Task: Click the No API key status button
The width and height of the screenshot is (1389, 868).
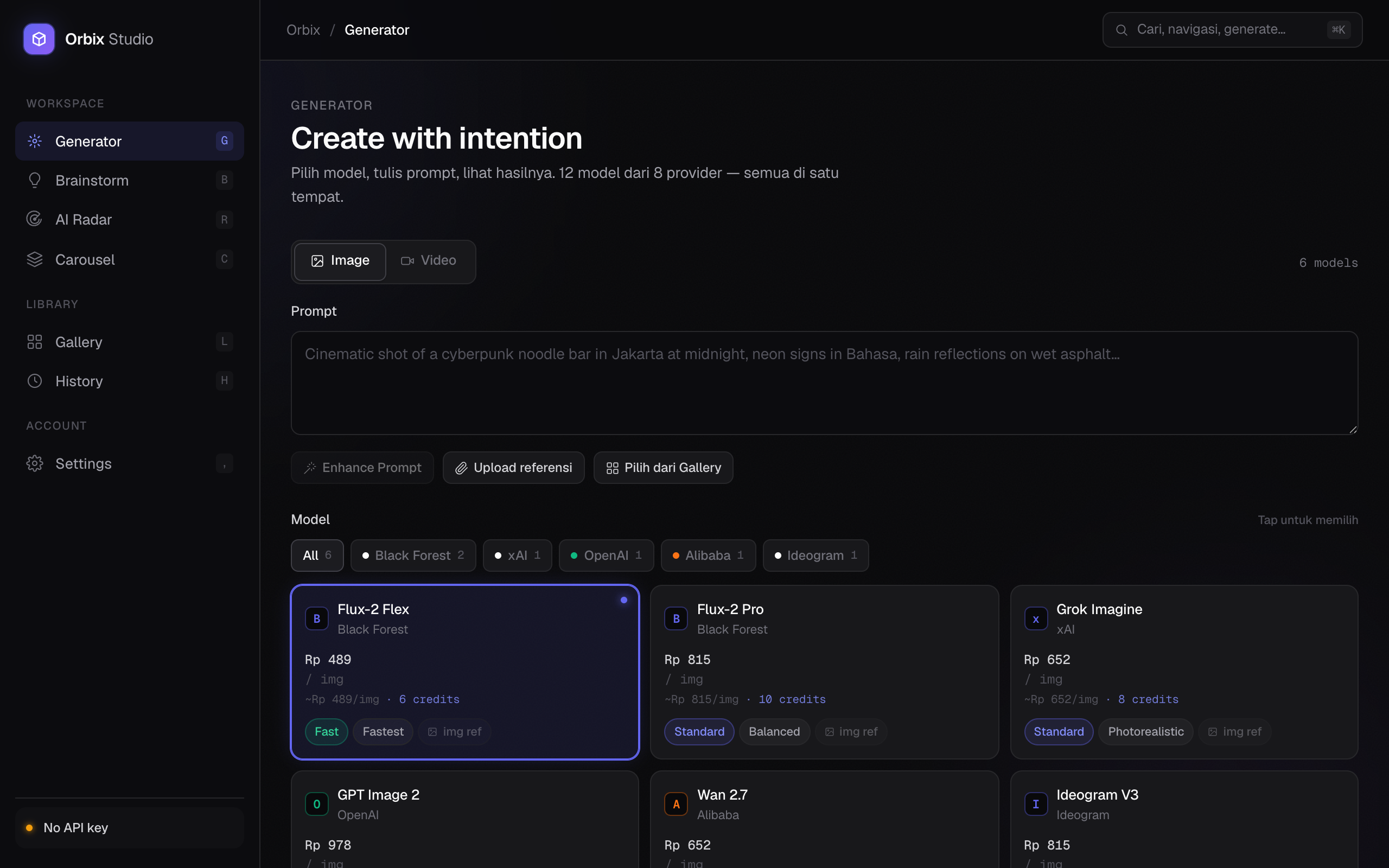Action: [130, 828]
